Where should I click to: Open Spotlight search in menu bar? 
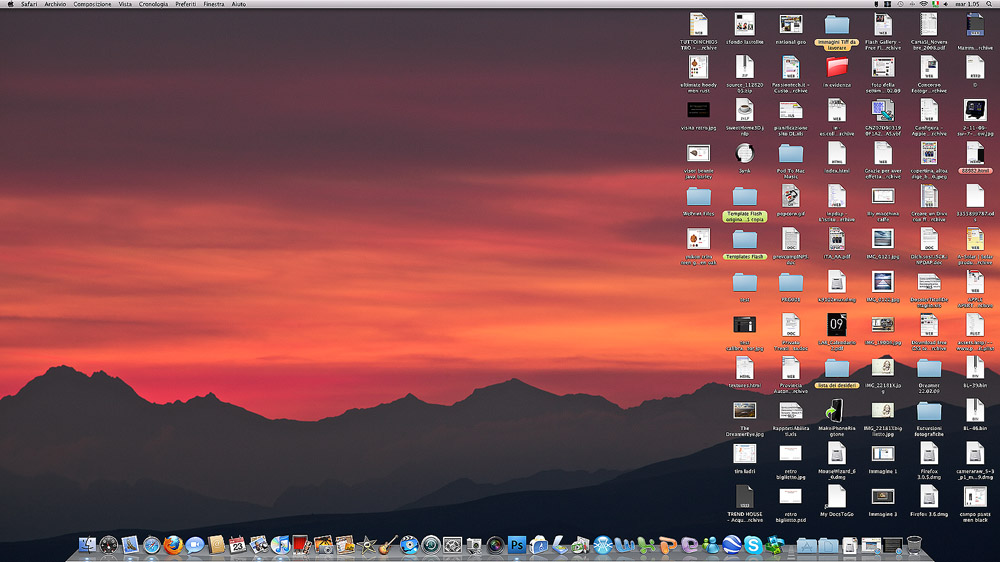(x=989, y=4)
